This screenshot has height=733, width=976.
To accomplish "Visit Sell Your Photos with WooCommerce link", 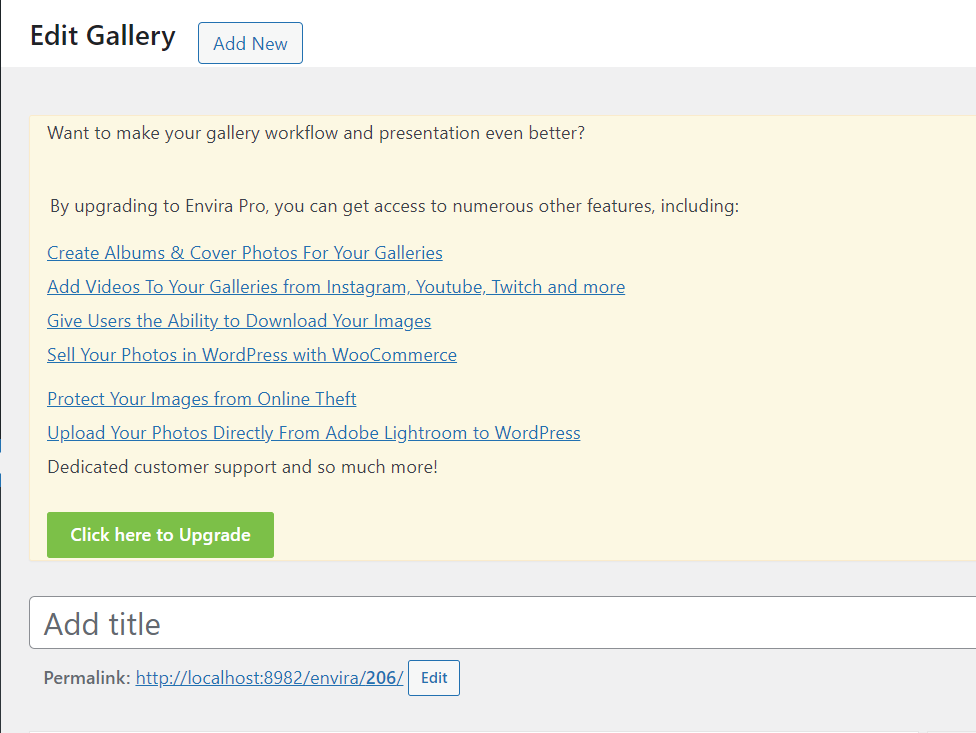I will [x=252, y=355].
